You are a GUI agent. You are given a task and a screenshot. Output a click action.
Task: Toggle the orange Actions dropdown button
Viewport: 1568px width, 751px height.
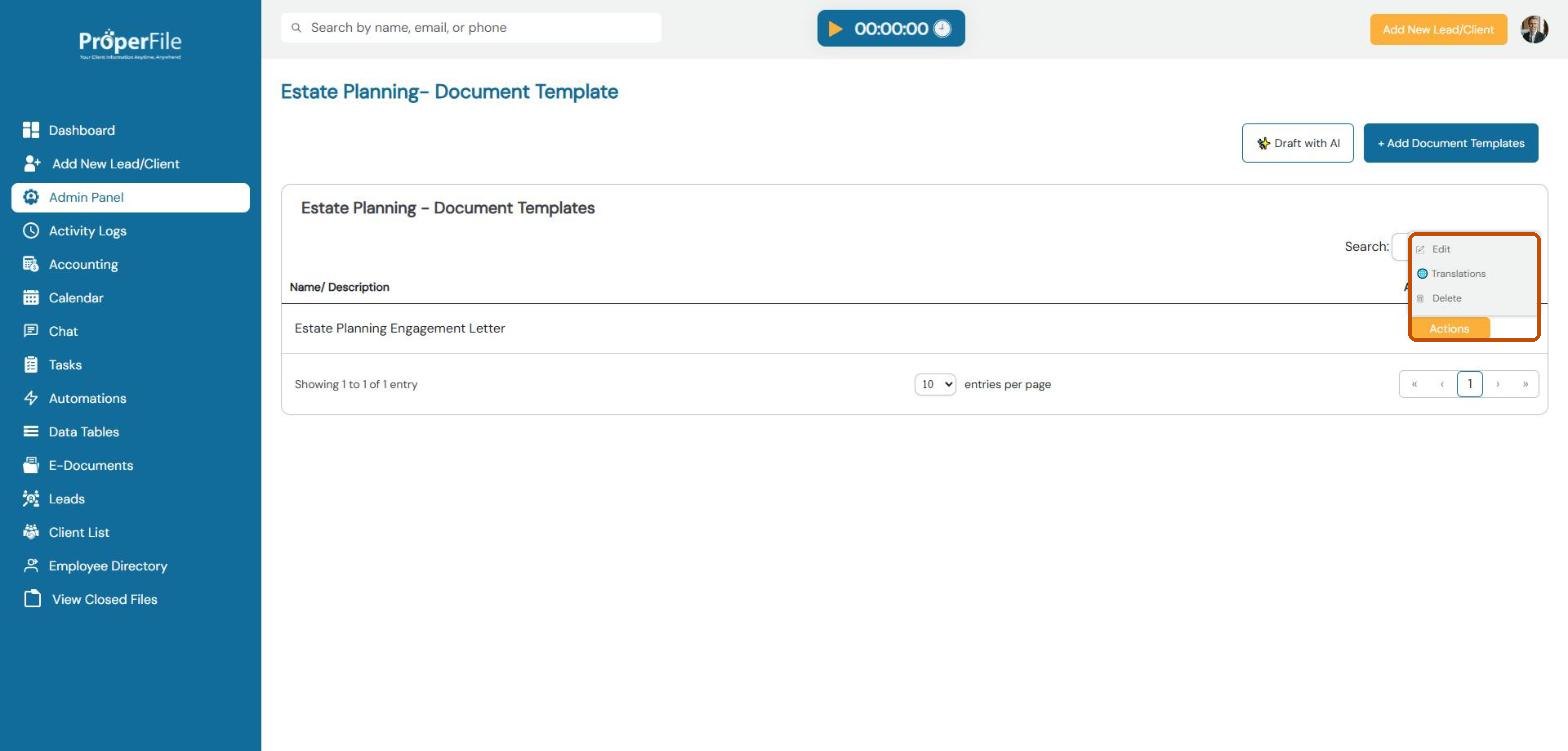pos(1449,328)
